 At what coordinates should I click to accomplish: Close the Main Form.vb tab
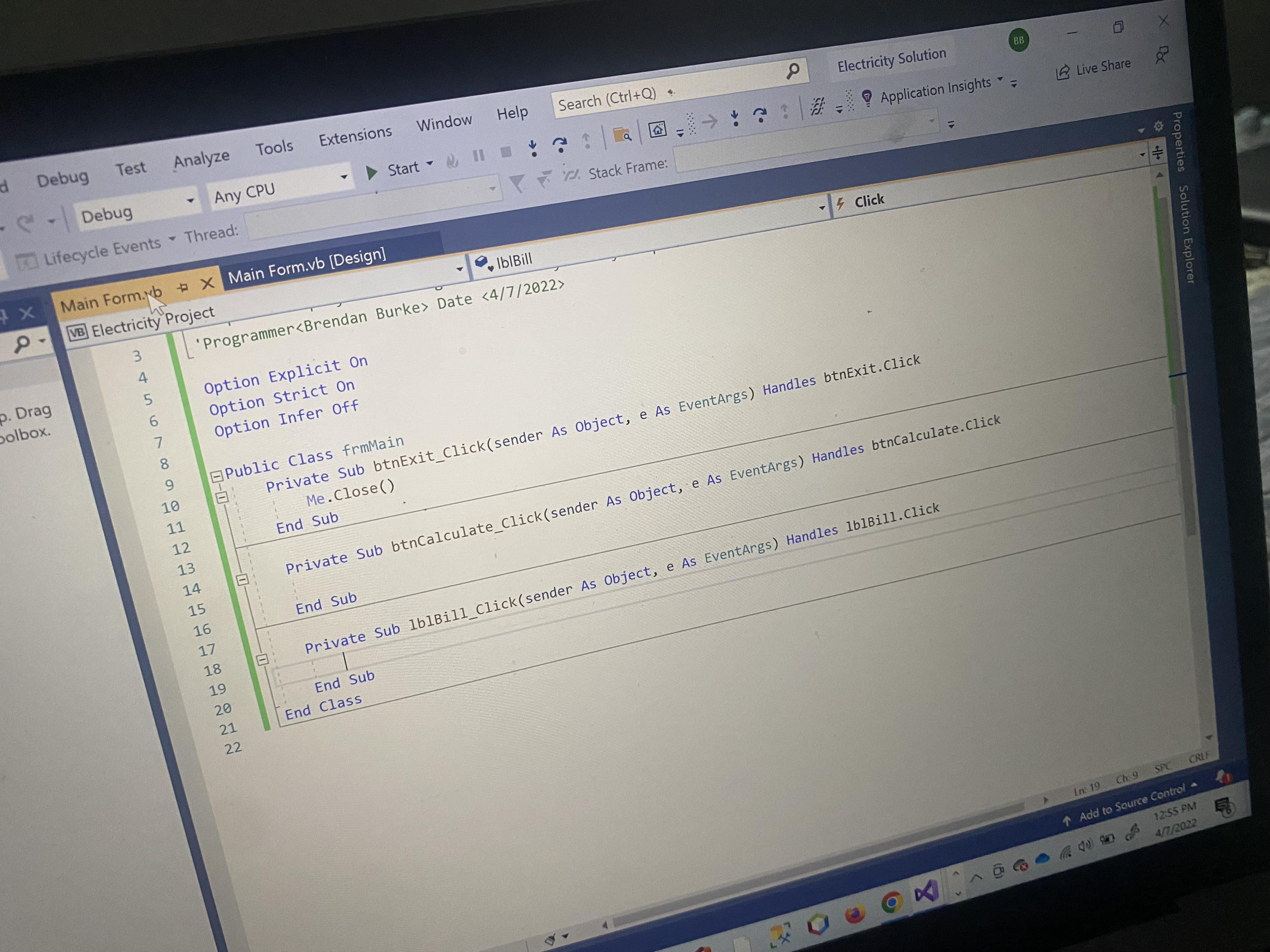[207, 283]
